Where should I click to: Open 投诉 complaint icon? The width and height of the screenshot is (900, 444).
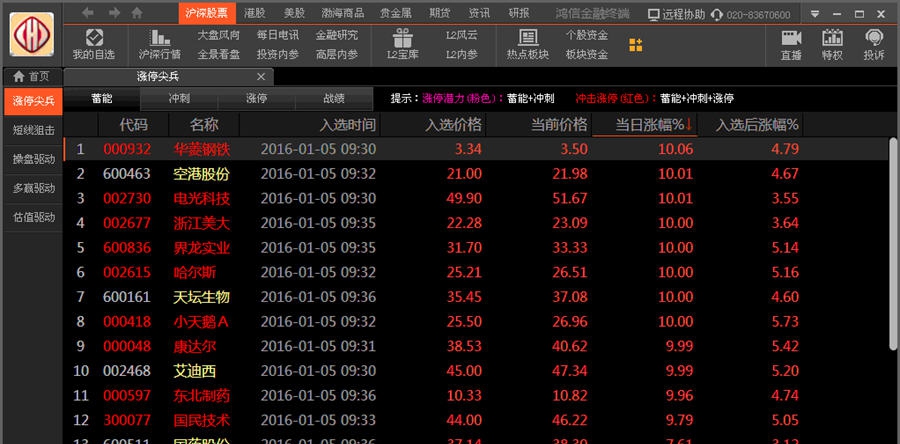click(x=874, y=38)
